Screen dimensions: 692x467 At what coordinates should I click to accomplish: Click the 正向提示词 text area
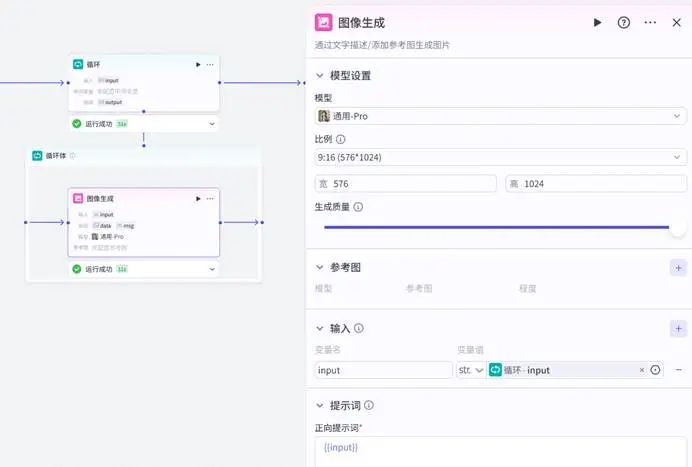[x=500, y=450]
